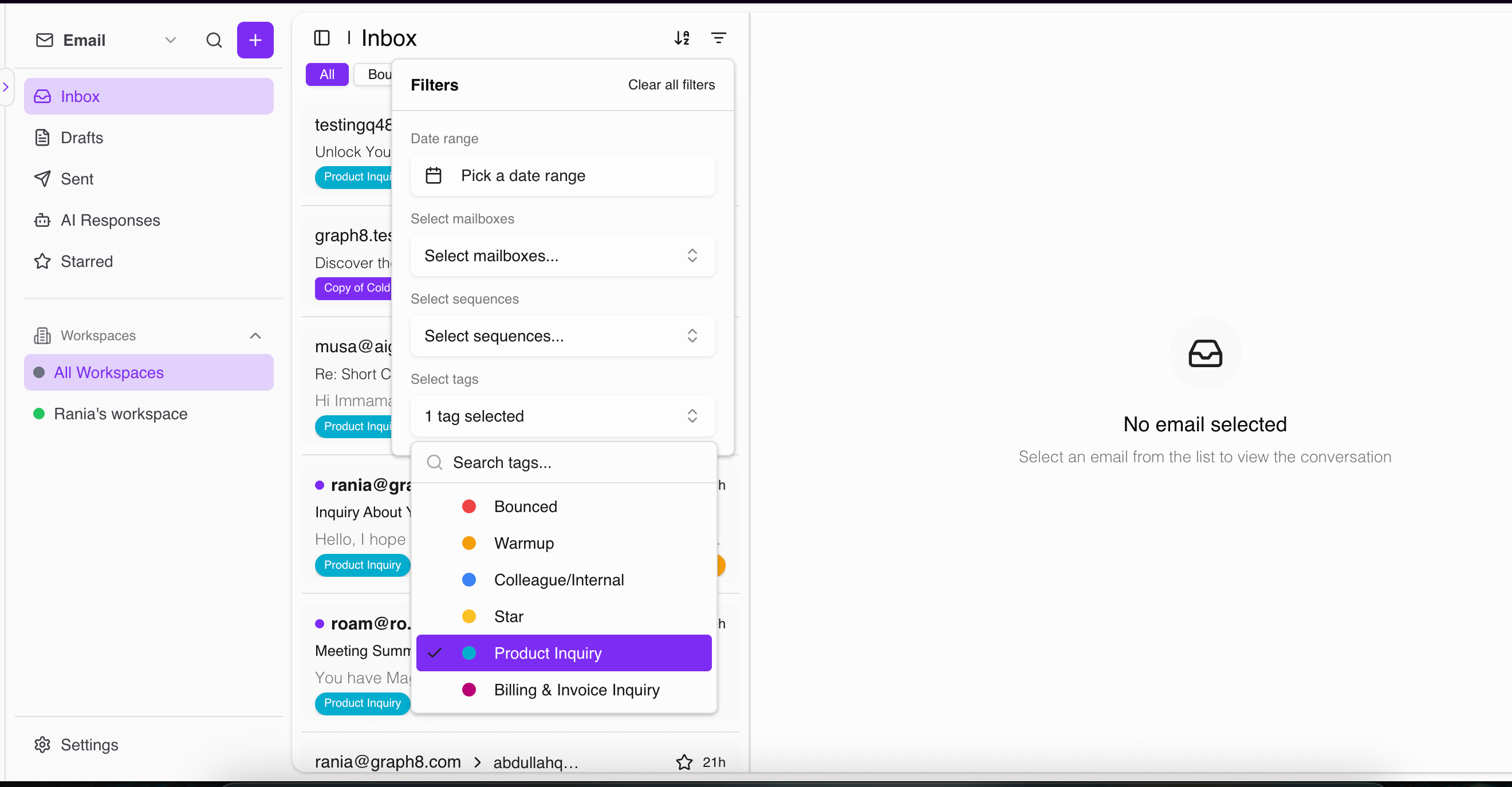The image size is (1512, 787).
Task: Open the Pick a date range button
Action: click(562, 175)
